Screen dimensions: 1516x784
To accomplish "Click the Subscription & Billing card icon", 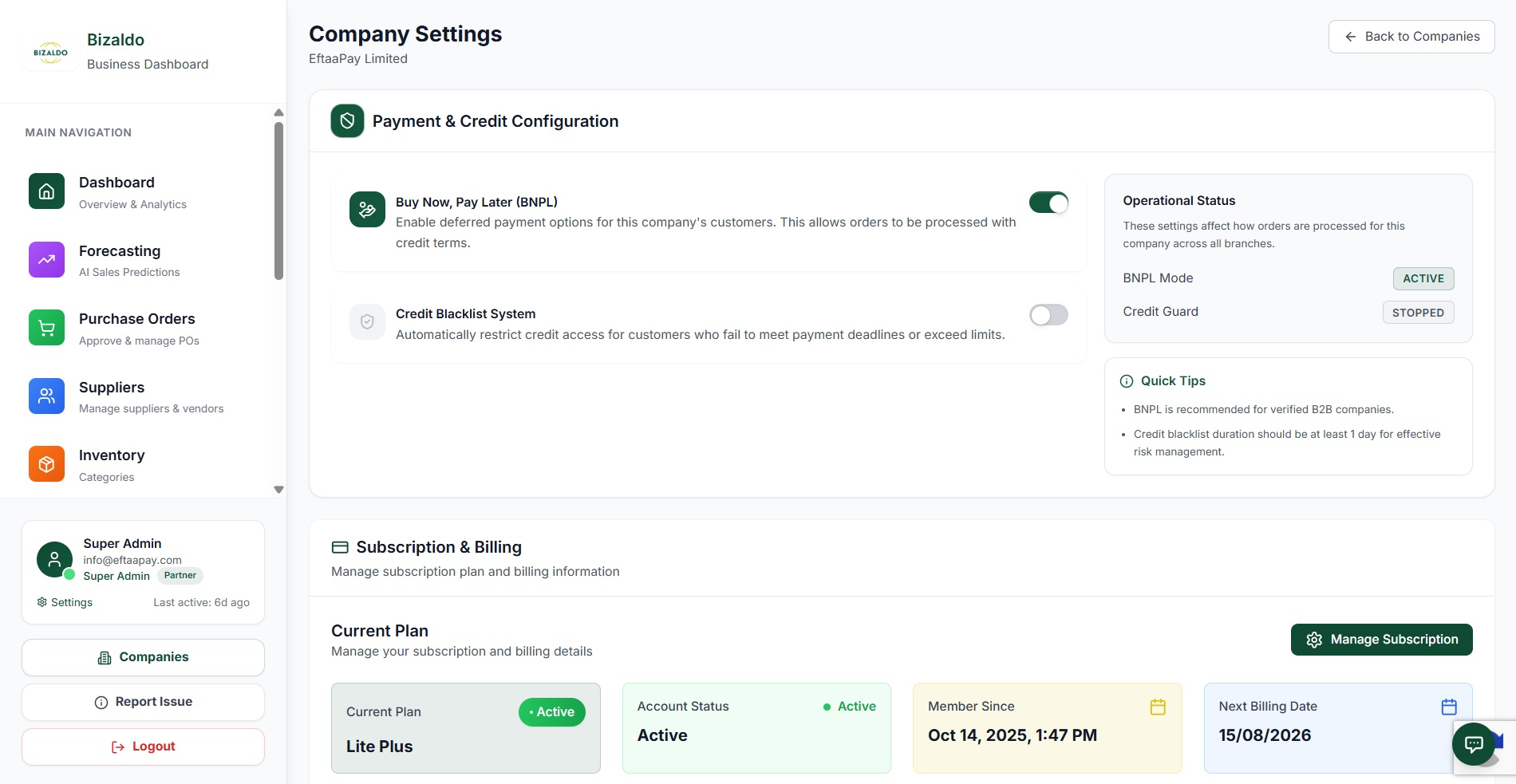I will (x=340, y=547).
